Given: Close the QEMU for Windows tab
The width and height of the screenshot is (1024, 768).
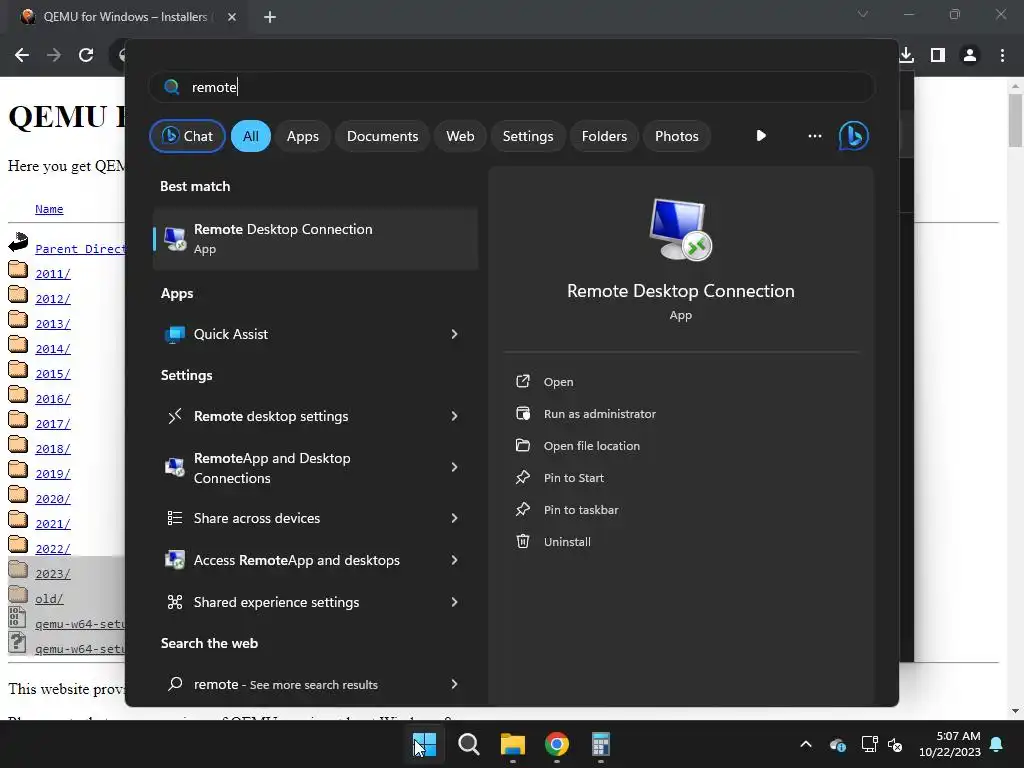Looking at the screenshot, I should click(232, 17).
